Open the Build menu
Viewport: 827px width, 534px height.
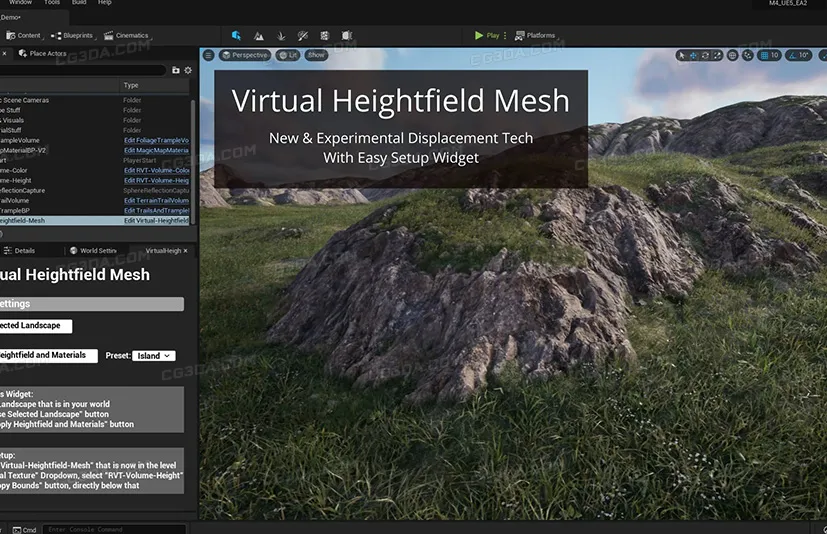click(79, 2)
